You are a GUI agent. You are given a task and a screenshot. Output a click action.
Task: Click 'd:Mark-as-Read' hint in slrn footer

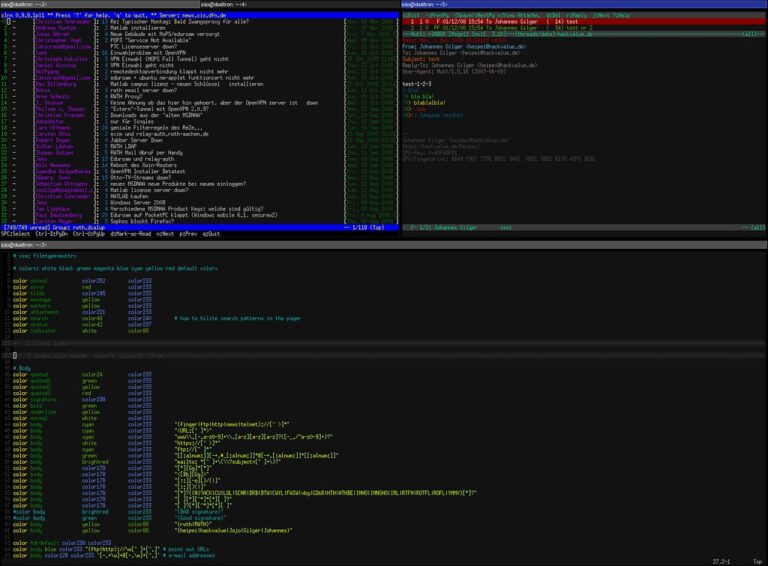click(x=131, y=234)
